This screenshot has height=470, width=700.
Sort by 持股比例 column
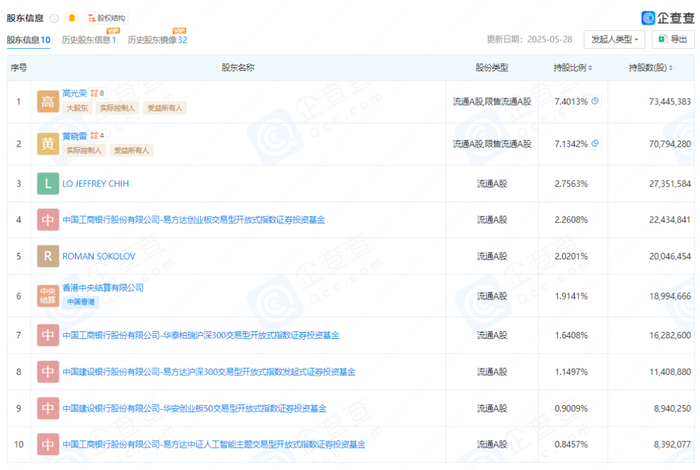573,68
